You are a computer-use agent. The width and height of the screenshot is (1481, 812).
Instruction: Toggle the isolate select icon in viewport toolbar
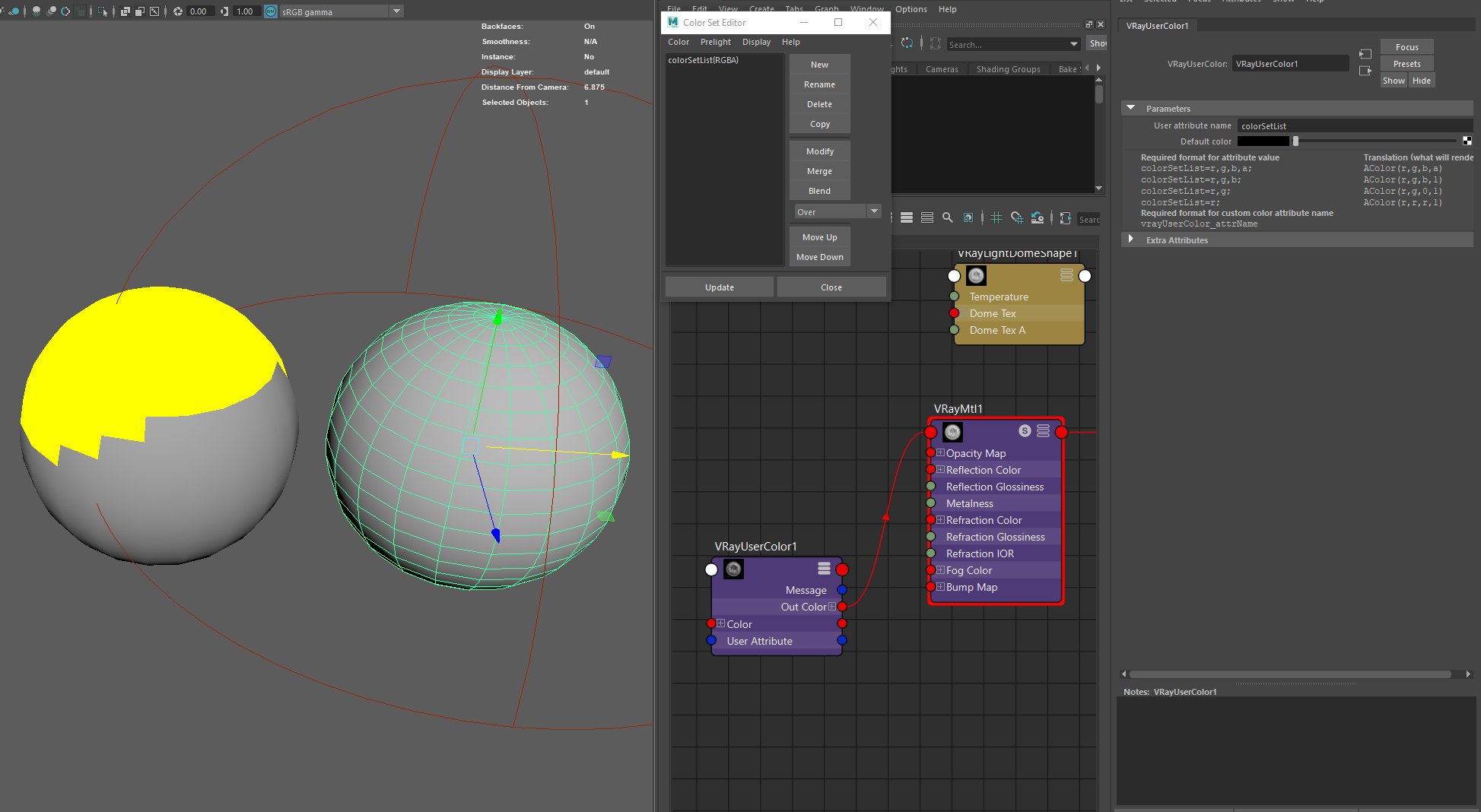click(103, 11)
